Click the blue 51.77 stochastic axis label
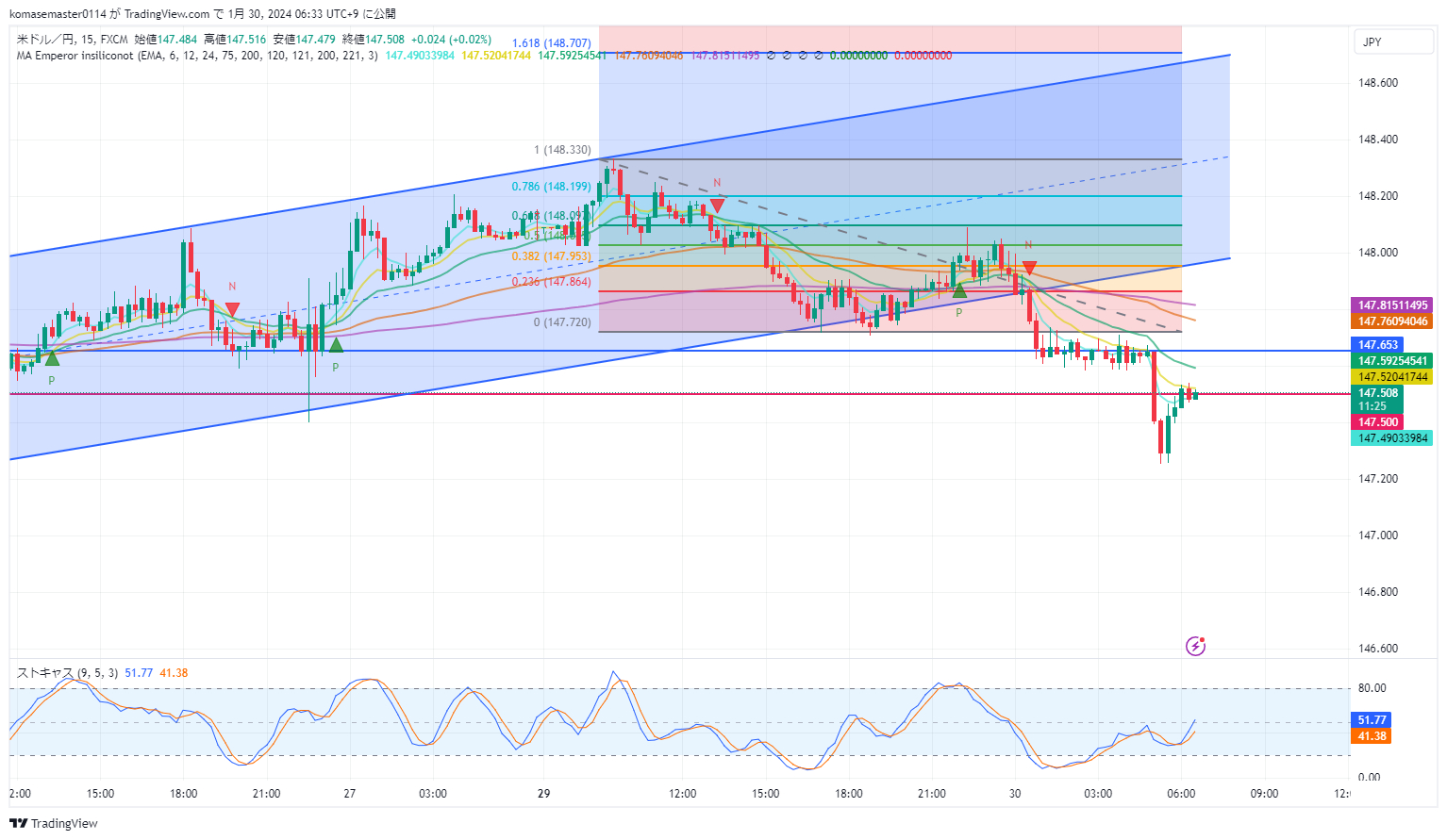Image resolution: width=1447 pixels, height=840 pixels. [x=1372, y=720]
